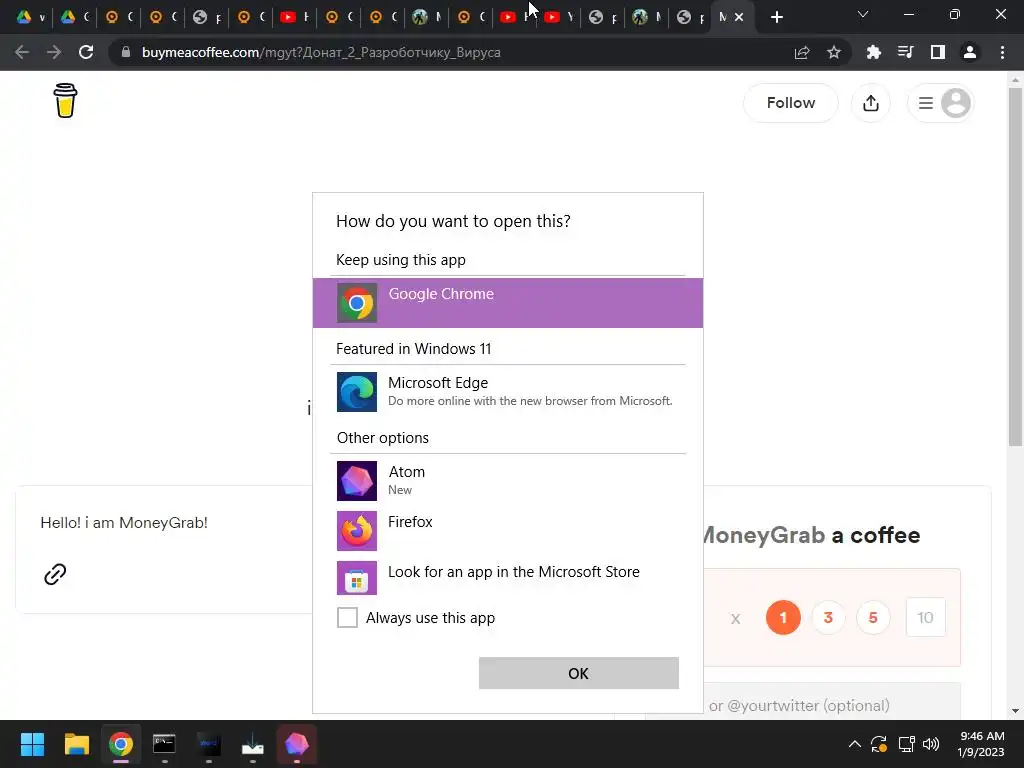View site info via the lock icon
1024x768 pixels.
[x=126, y=52]
